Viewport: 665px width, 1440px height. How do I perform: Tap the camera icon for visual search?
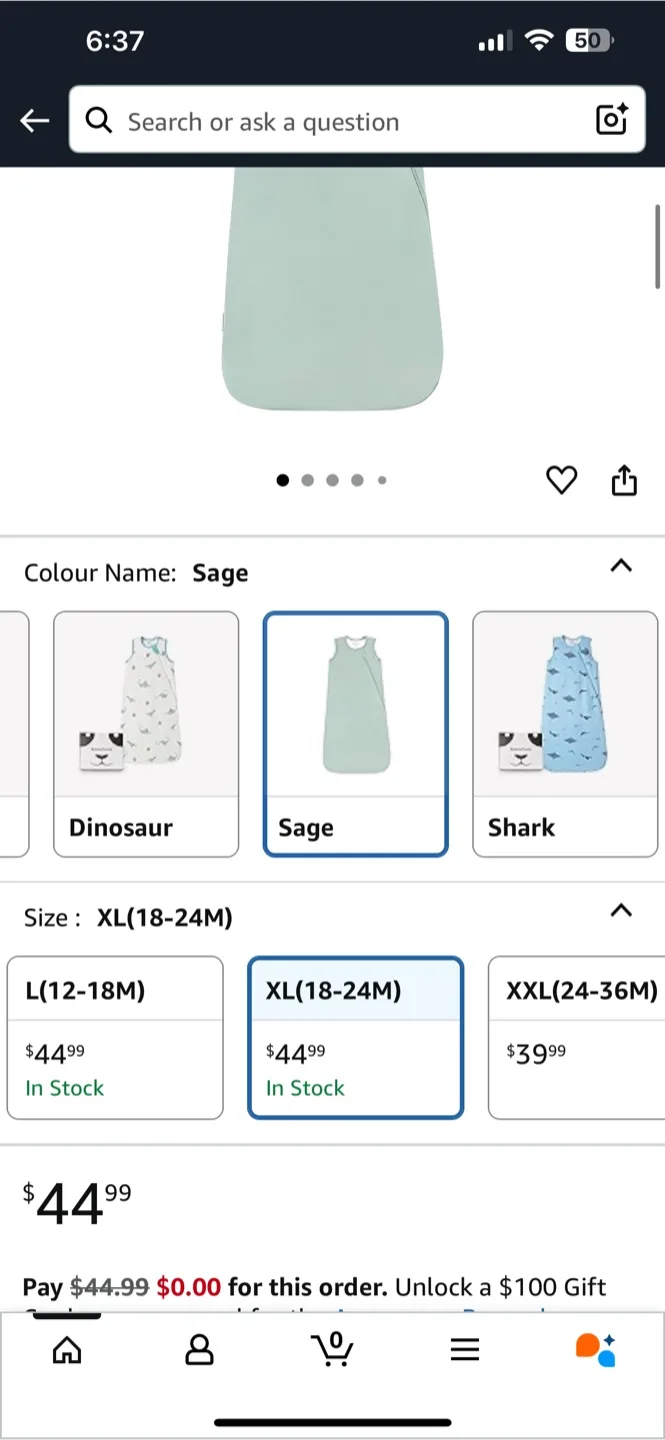click(x=611, y=120)
